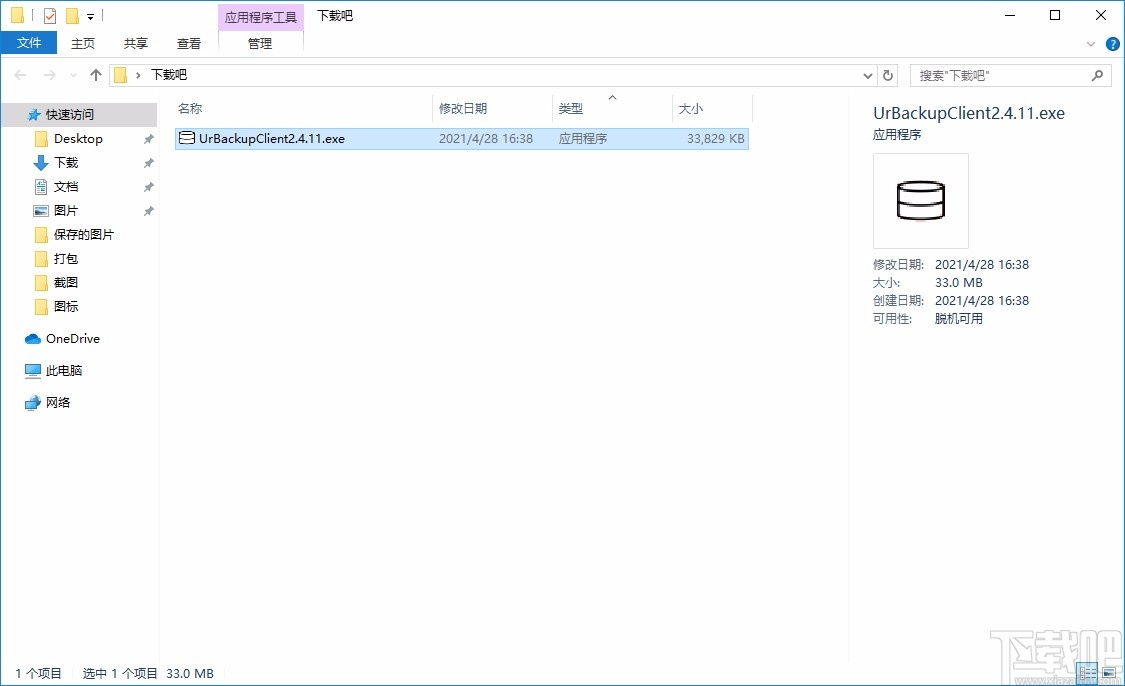Unpin Desktop from Quick Access via pin icon

(148, 138)
